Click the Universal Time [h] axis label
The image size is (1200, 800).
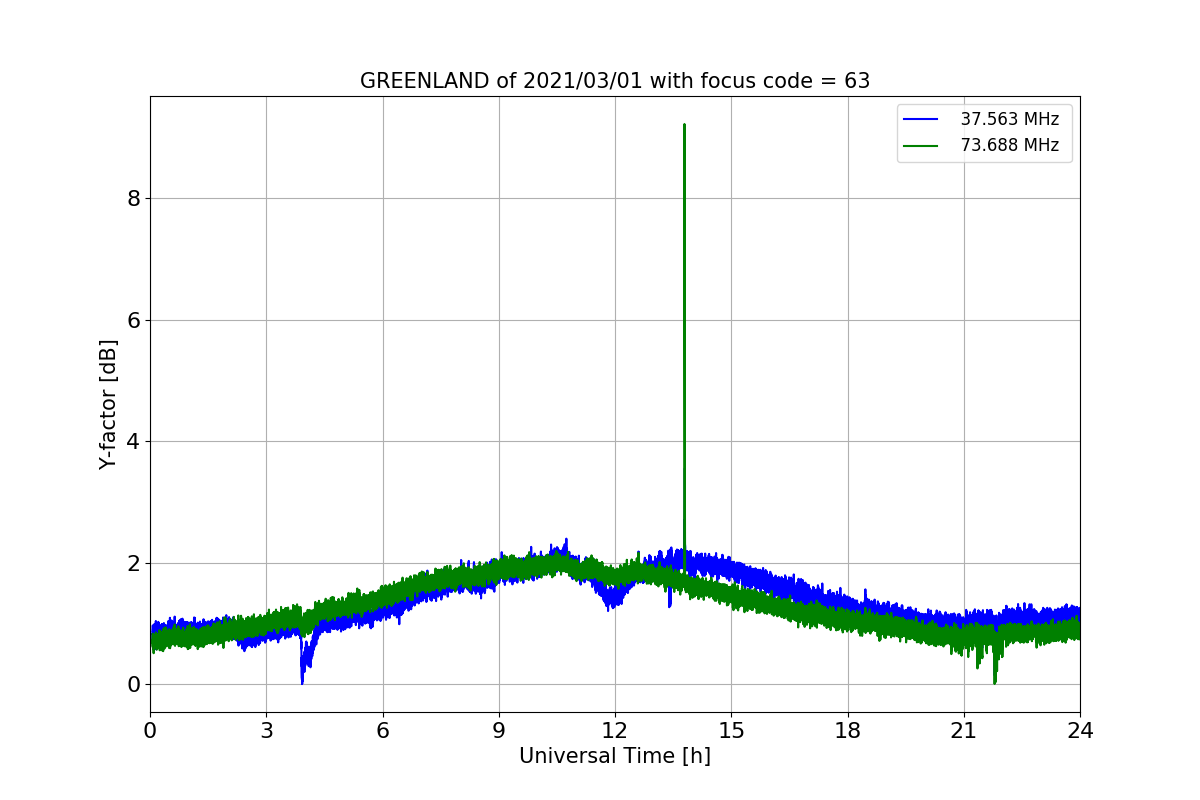615,757
